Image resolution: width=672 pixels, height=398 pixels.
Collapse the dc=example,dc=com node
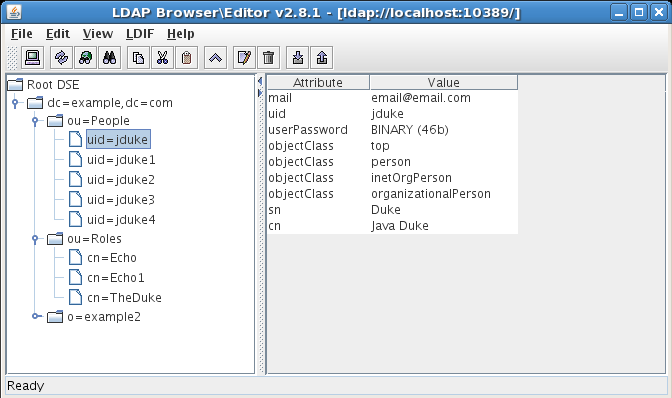tap(15, 103)
